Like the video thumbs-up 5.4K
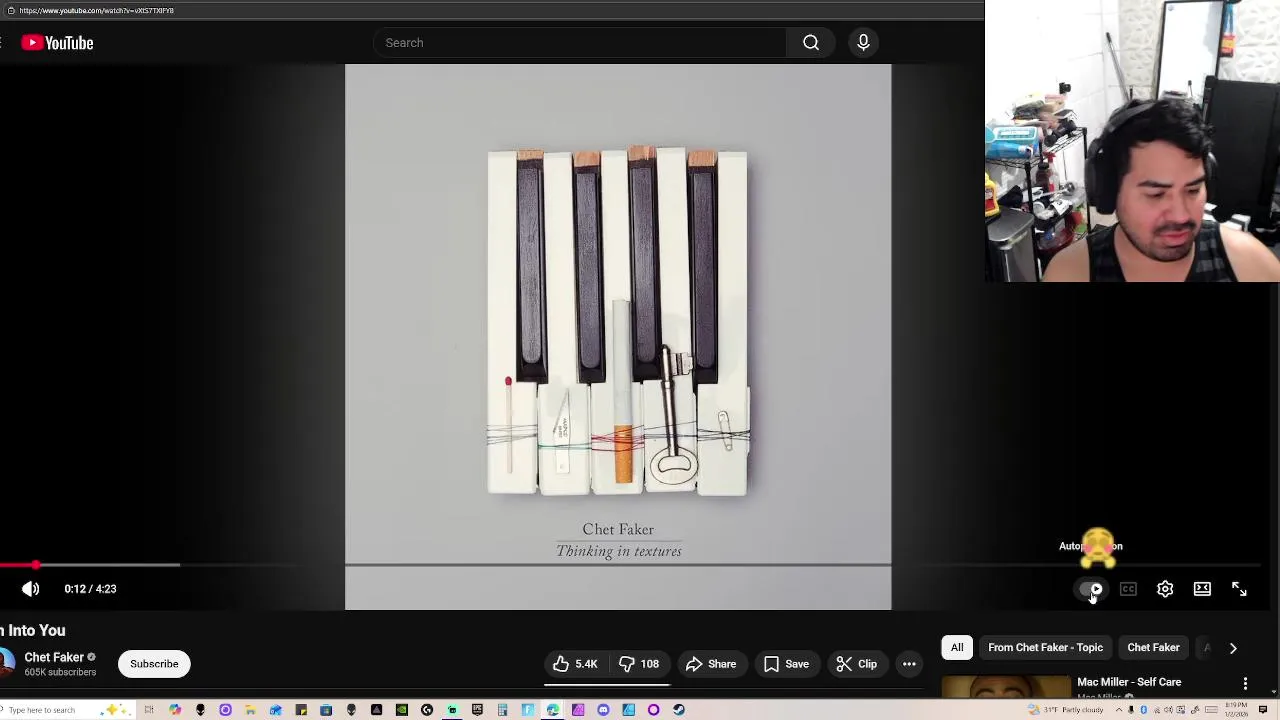 point(575,664)
